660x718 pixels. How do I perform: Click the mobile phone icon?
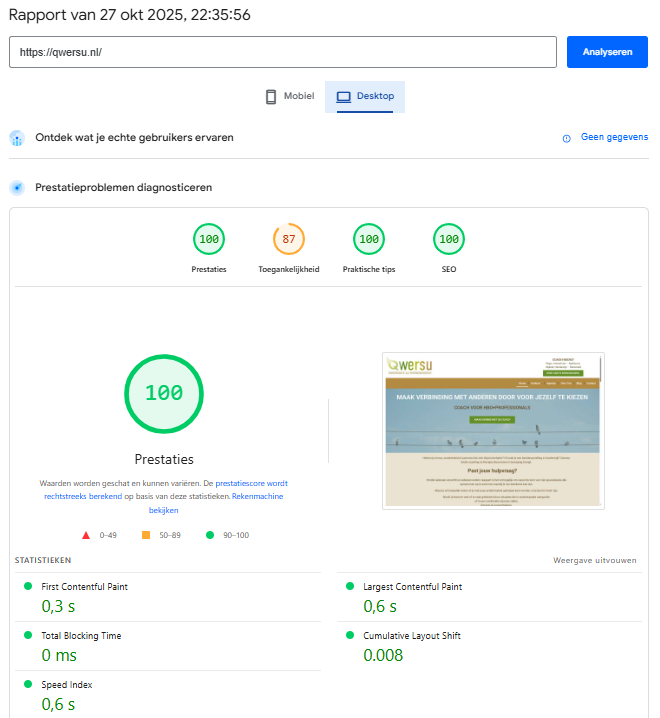[271, 97]
